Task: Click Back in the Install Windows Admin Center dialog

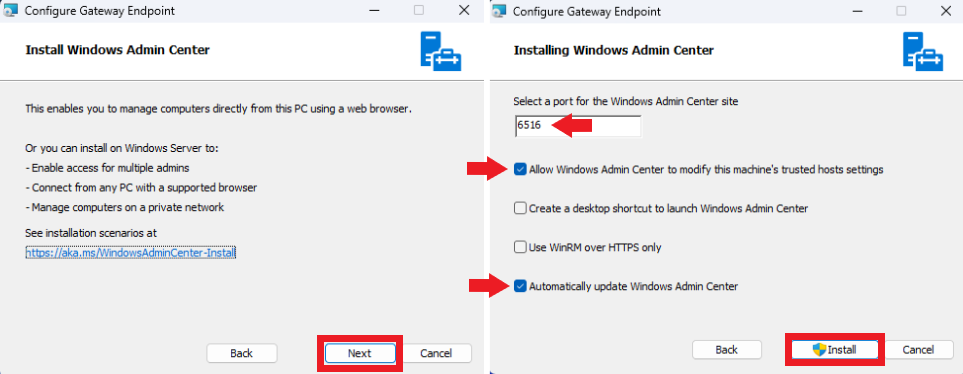Action: [x=241, y=353]
